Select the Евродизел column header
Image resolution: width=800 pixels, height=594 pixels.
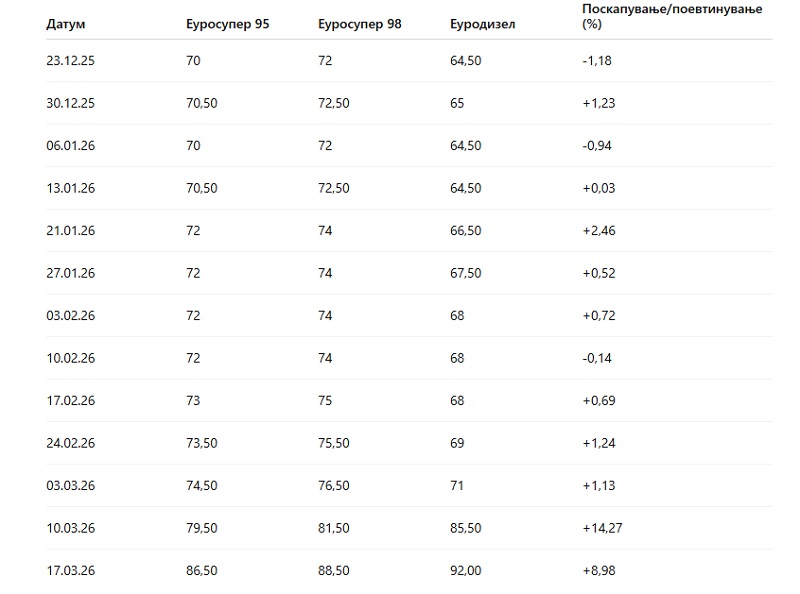[483, 24]
